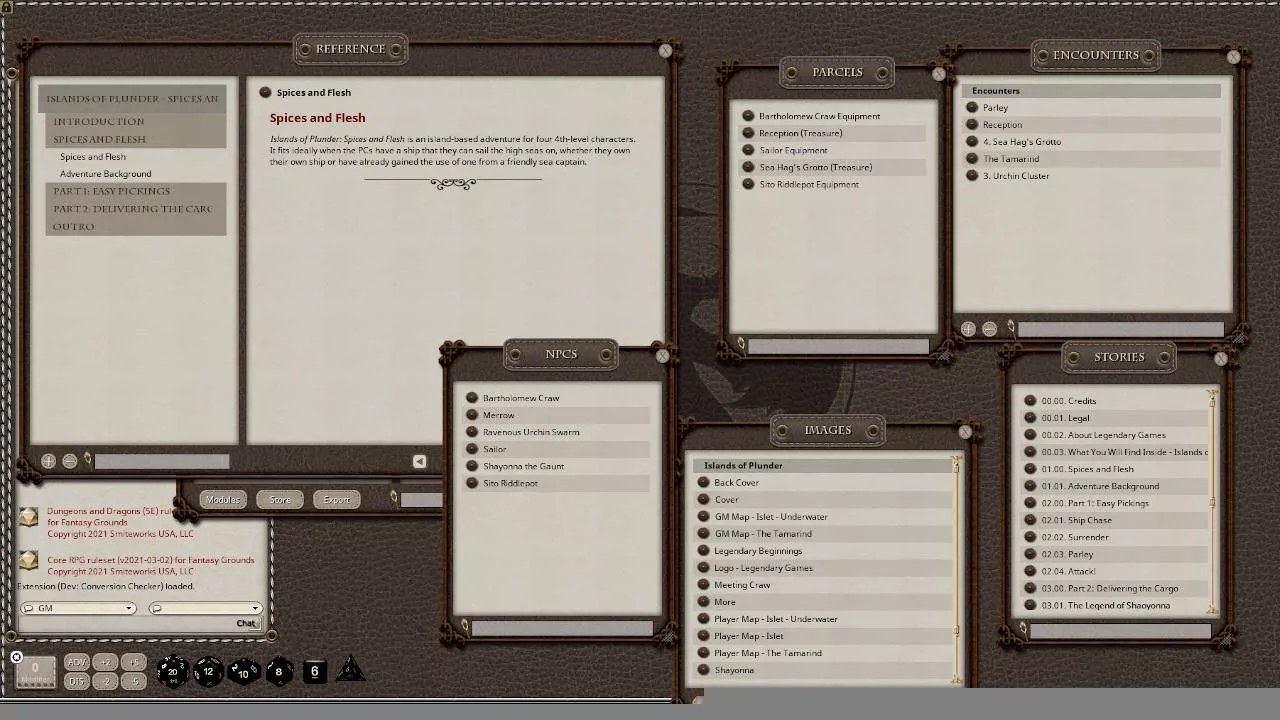Open link icon beside The Tamarind encounter
The height and width of the screenshot is (720, 1280).
point(972,158)
